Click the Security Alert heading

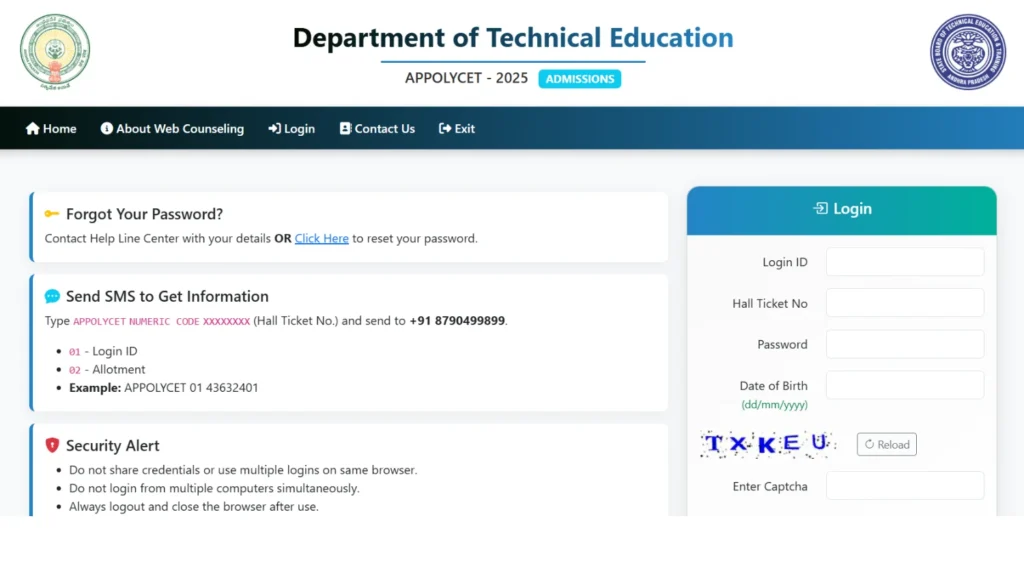(112, 445)
